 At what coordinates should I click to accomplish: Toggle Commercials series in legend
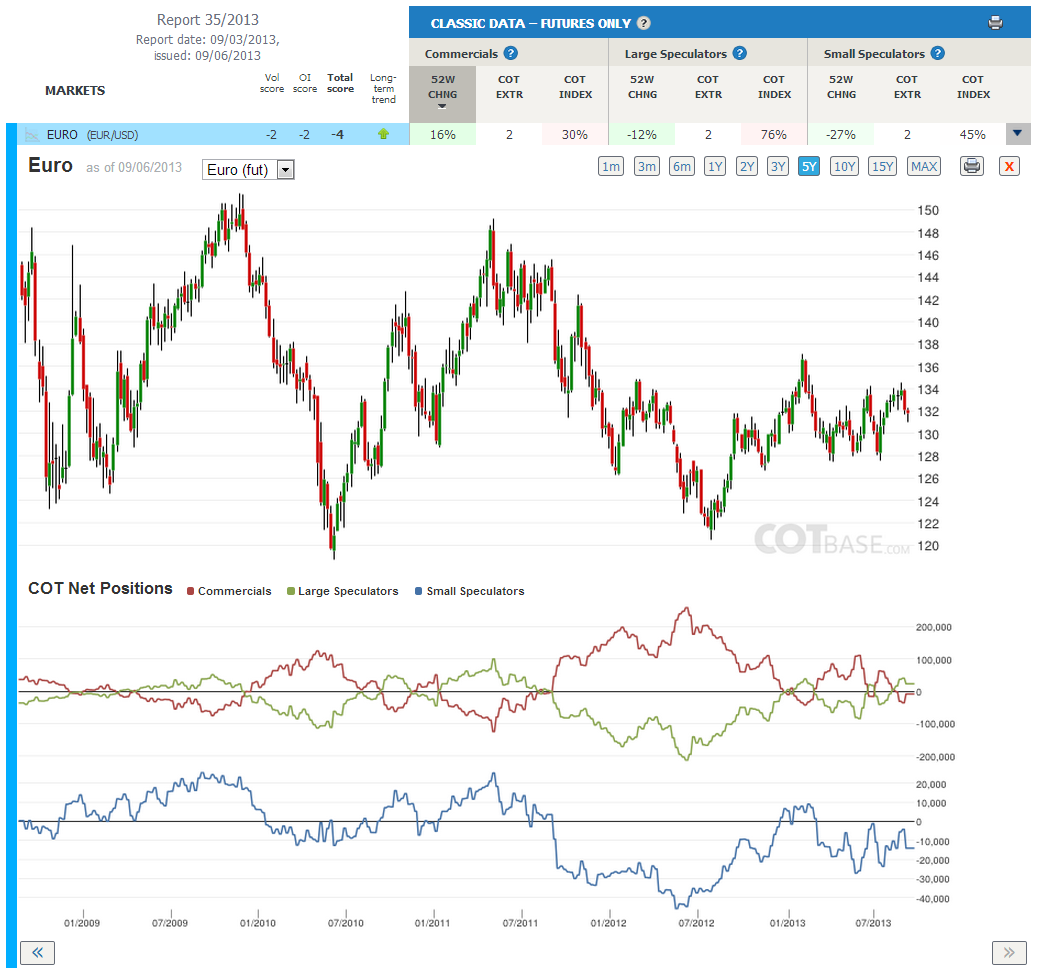229,591
